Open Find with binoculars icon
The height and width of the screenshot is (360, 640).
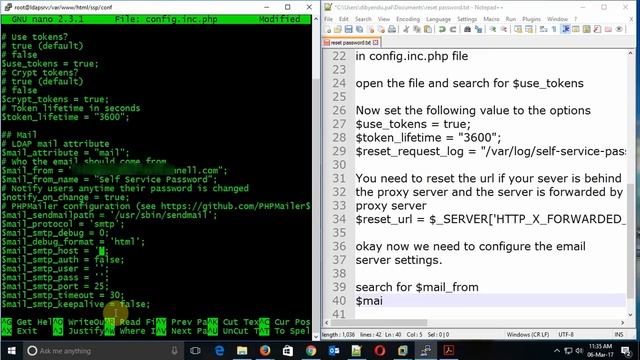click(468, 29)
